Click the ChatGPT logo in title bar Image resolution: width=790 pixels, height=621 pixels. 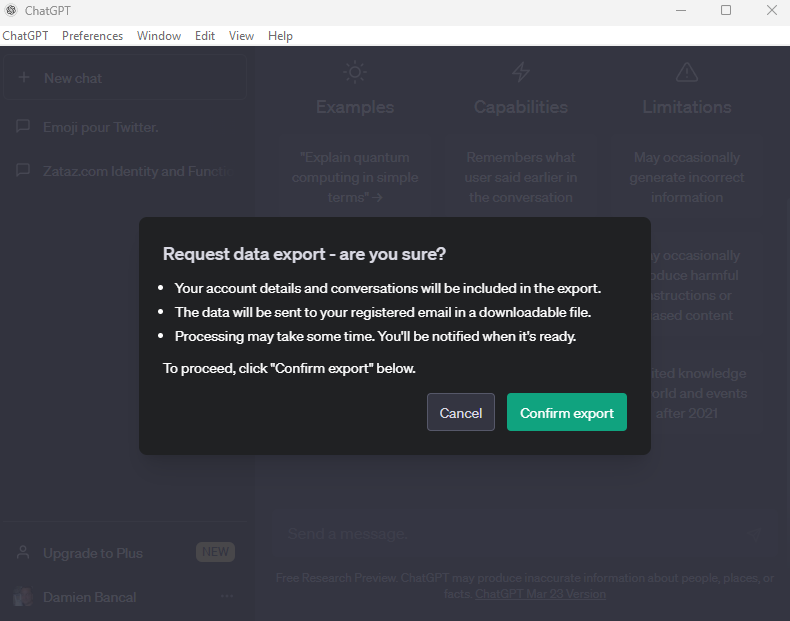[11, 11]
